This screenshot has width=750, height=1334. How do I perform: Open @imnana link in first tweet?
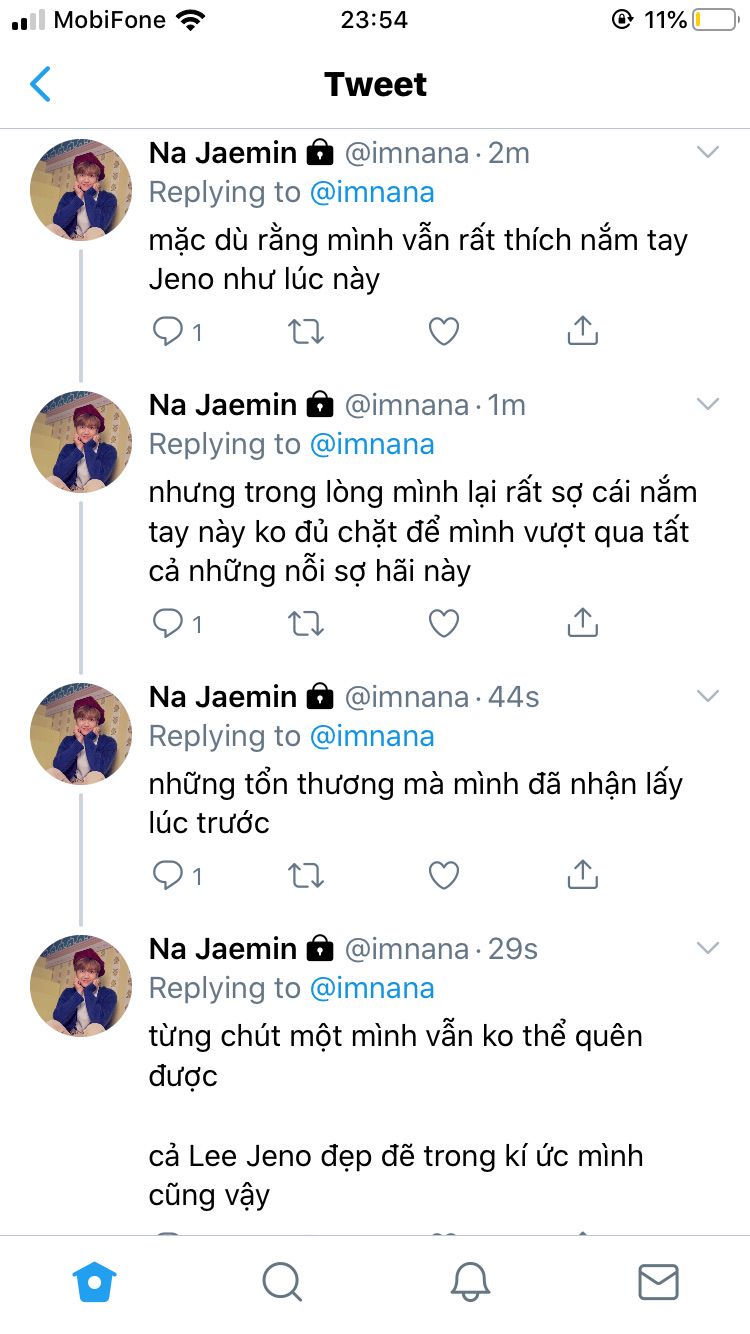pos(372,192)
